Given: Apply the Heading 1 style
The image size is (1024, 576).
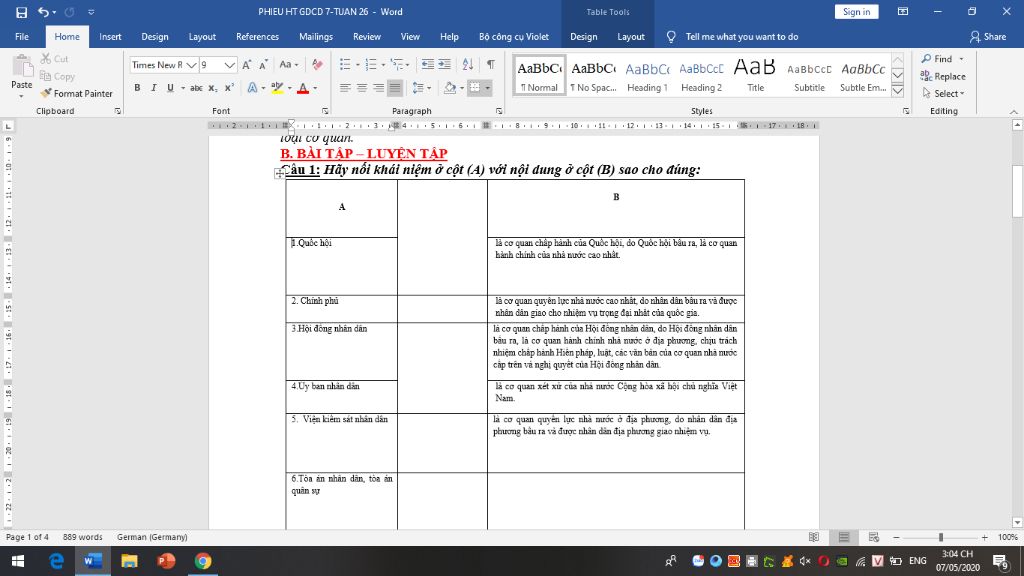Looking at the screenshot, I should click(x=647, y=76).
